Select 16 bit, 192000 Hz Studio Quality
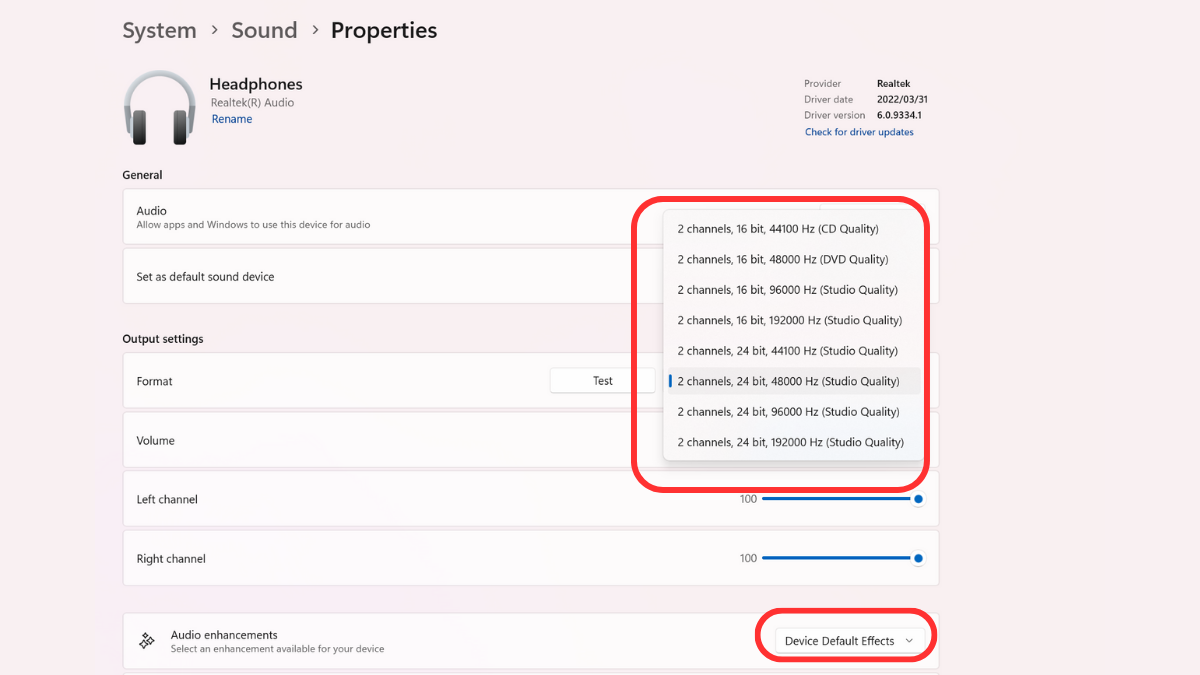Viewport: 1200px width, 675px height. coord(789,320)
